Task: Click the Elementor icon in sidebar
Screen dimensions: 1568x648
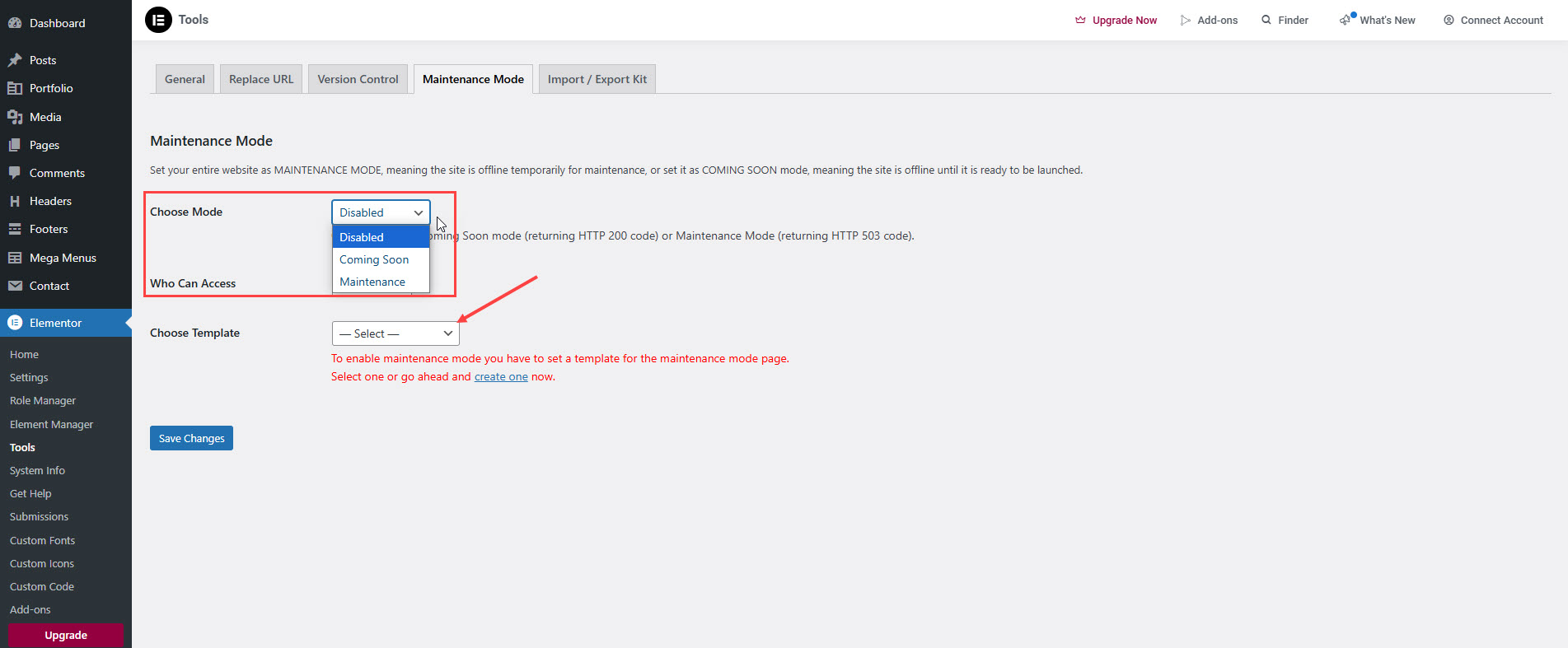Action: (15, 323)
